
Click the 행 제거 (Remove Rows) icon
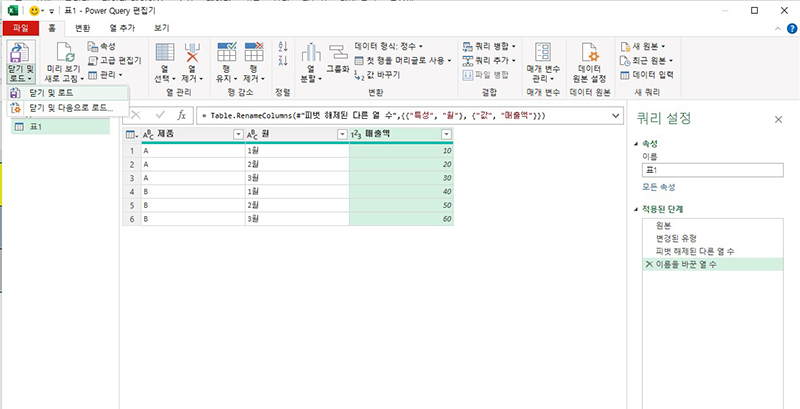(255, 54)
